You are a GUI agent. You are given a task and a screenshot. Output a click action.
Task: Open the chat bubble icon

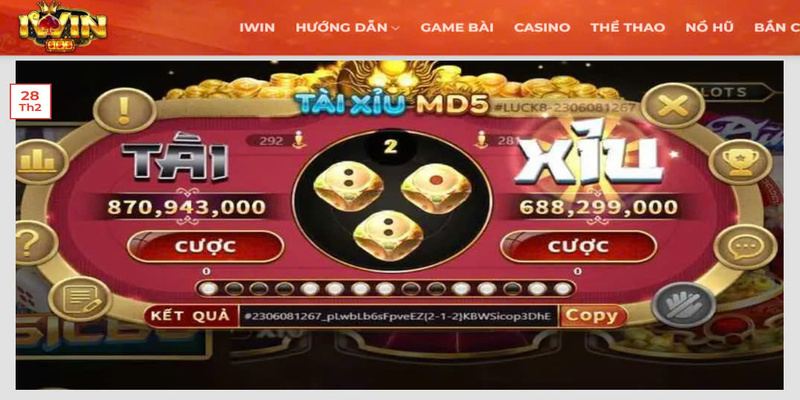click(745, 247)
